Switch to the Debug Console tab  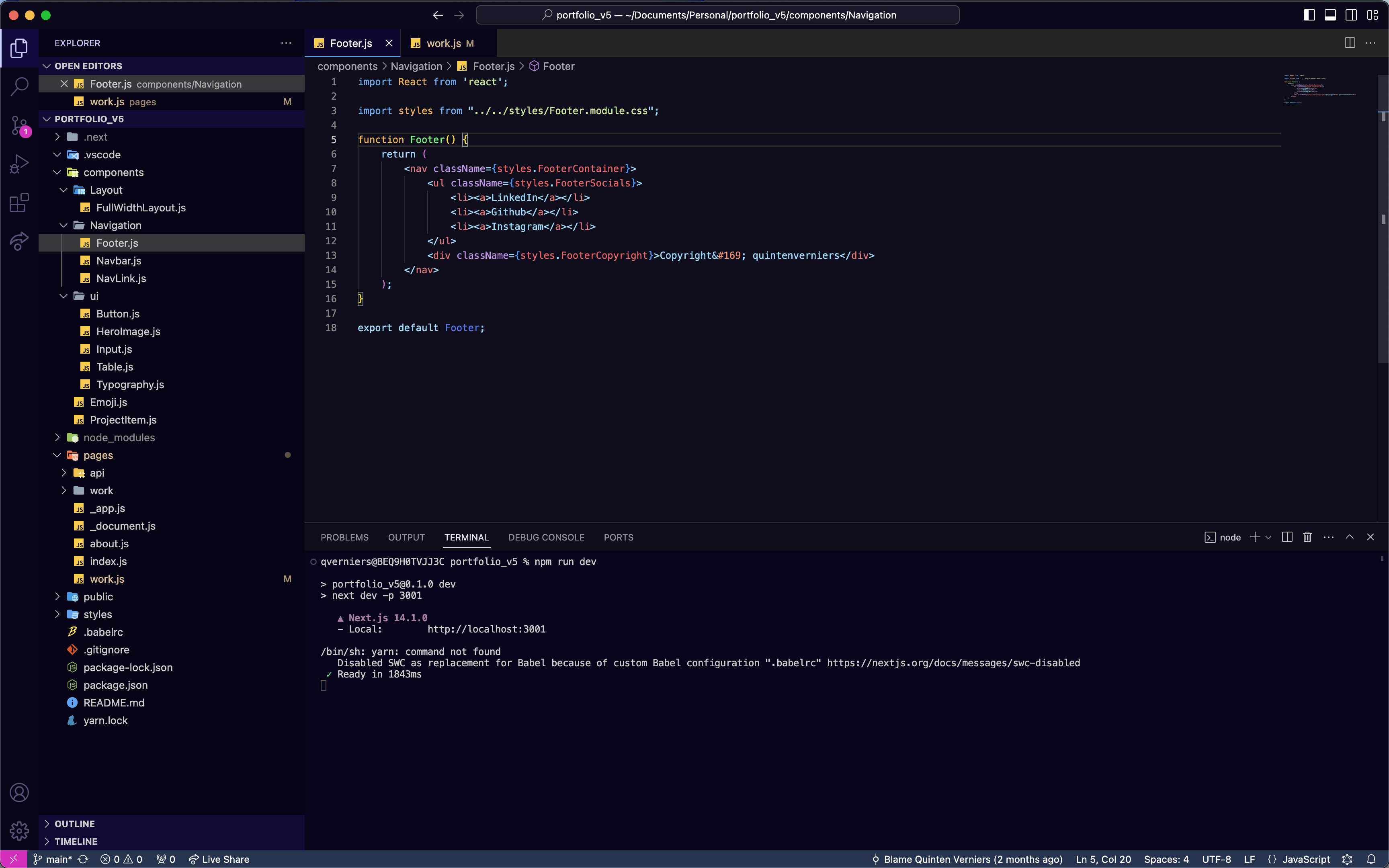(x=546, y=537)
